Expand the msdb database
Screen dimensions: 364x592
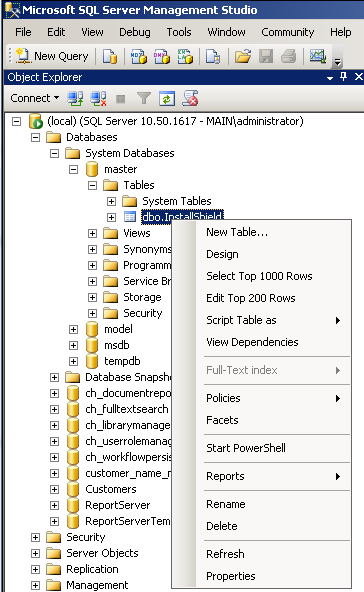coord(73,345)
